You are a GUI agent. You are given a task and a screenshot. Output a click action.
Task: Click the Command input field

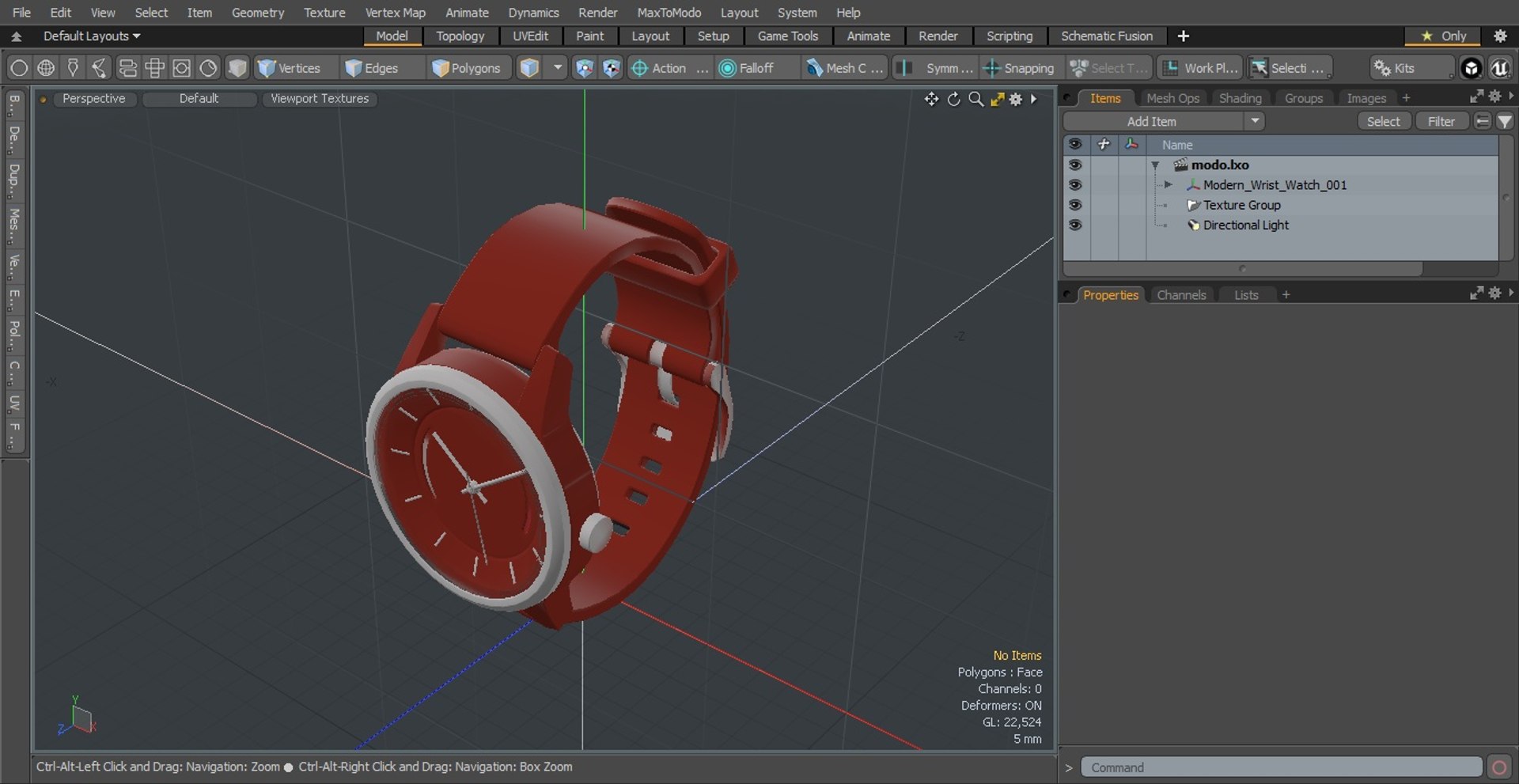[1281, 767]
